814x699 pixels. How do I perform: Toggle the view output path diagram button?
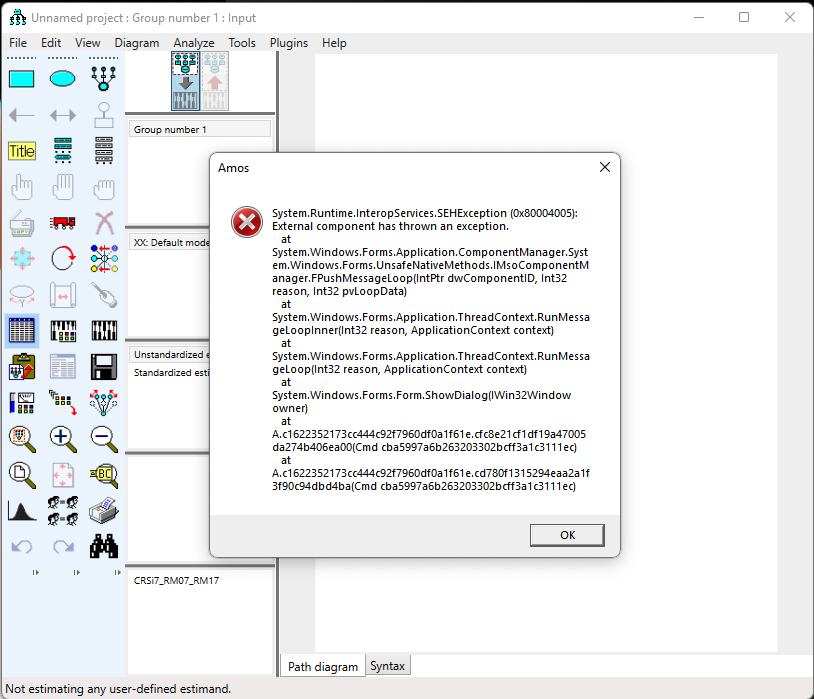[215, 81]
